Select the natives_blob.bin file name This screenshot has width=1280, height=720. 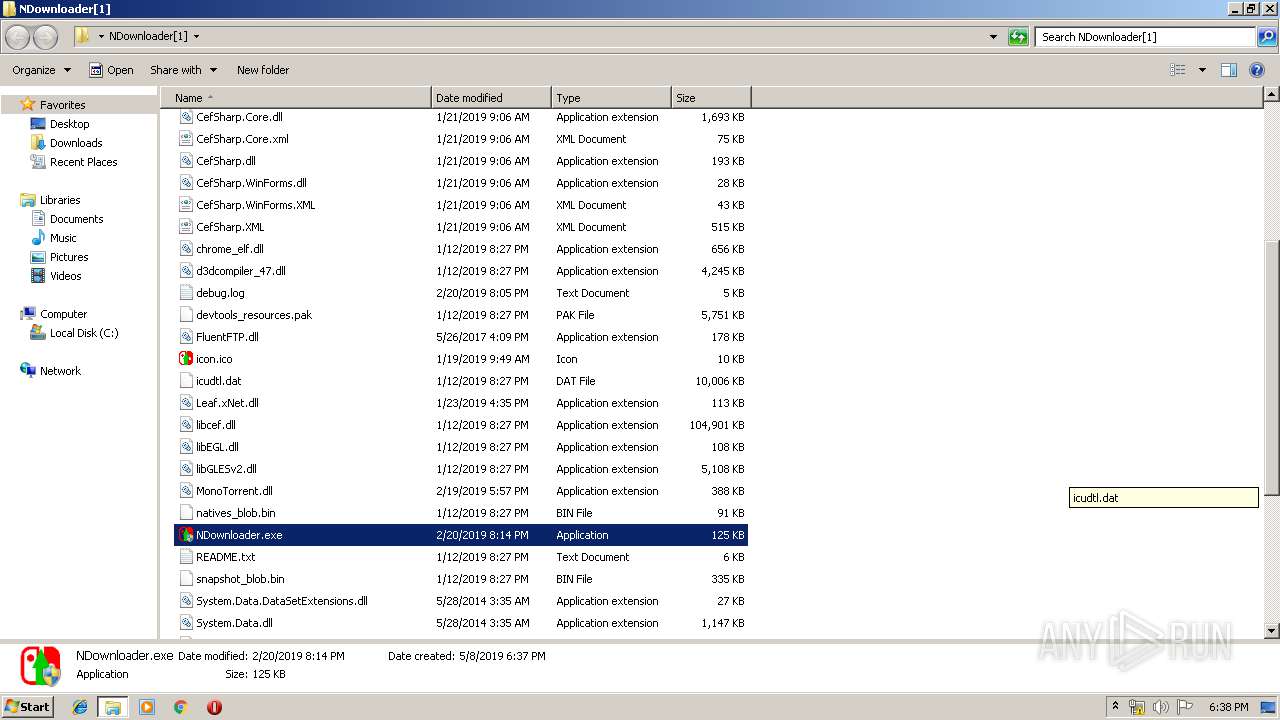pyautogui.click(x=236, y=513)
